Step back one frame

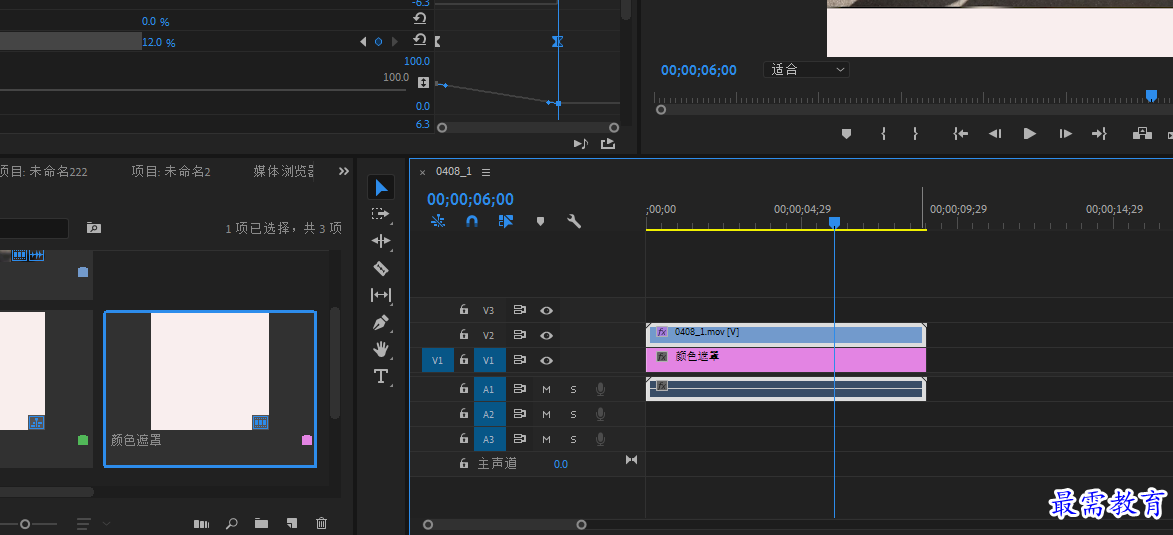click(x=995, y=133)
